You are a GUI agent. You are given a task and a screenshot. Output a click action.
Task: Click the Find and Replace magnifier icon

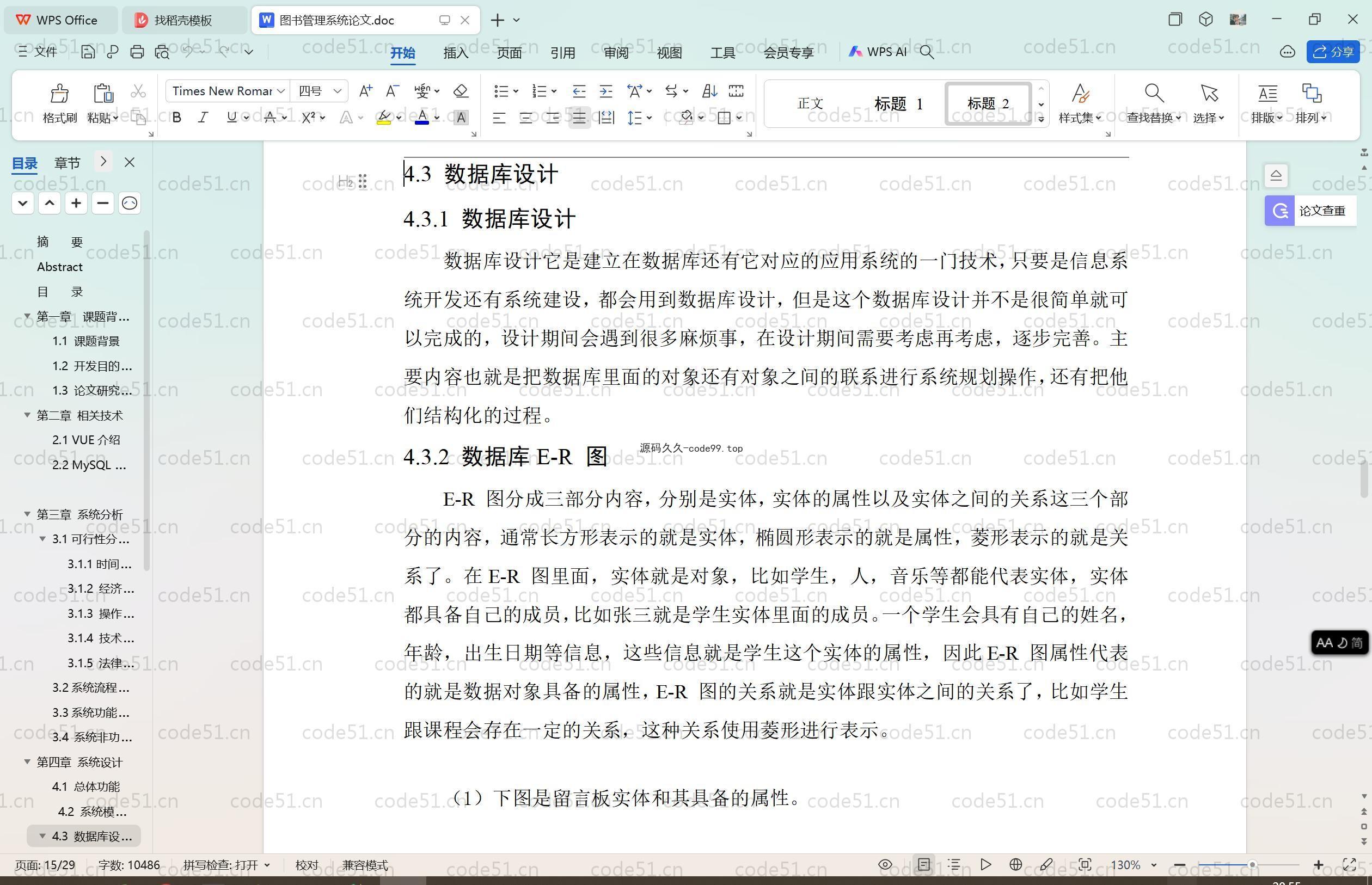pos(1153,94)
